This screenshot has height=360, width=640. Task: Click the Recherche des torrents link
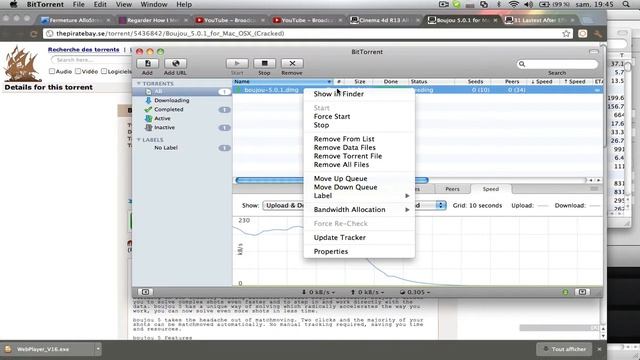click(x=84, y=49)
